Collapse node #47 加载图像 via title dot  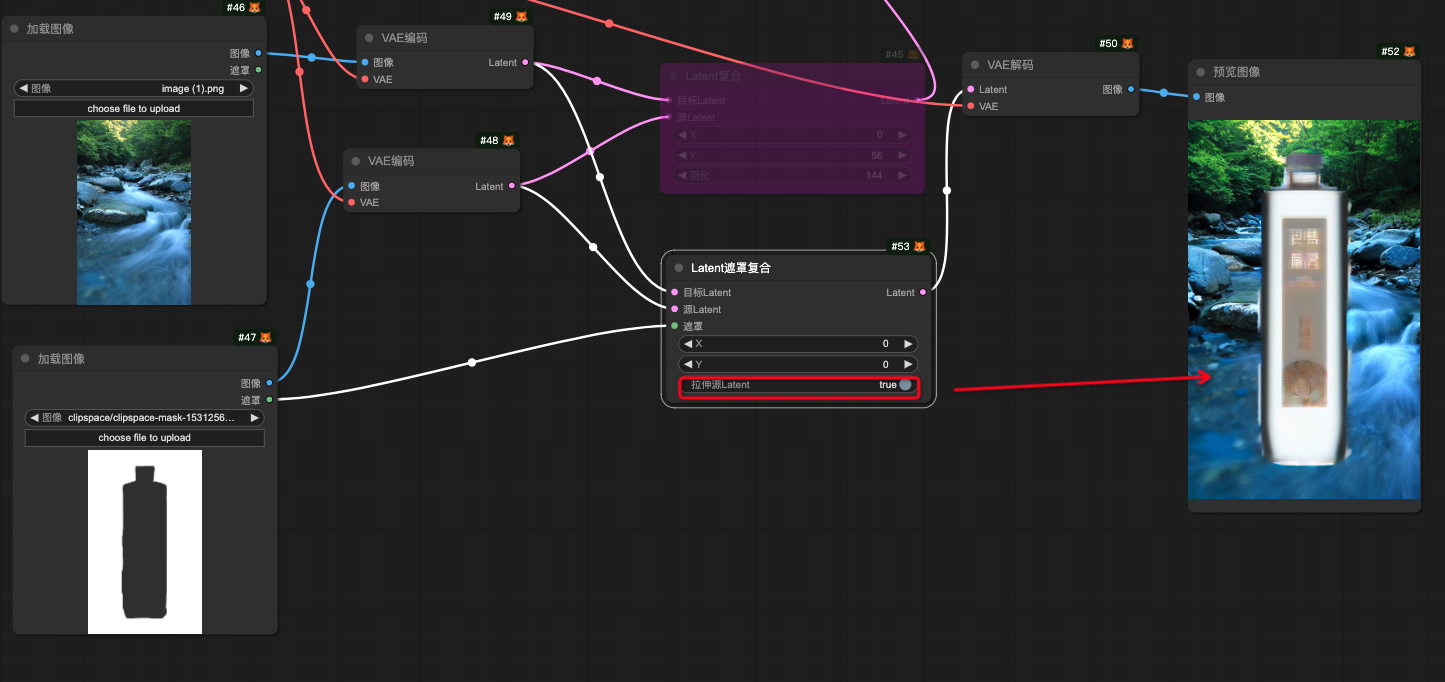(x=25, y=359)
